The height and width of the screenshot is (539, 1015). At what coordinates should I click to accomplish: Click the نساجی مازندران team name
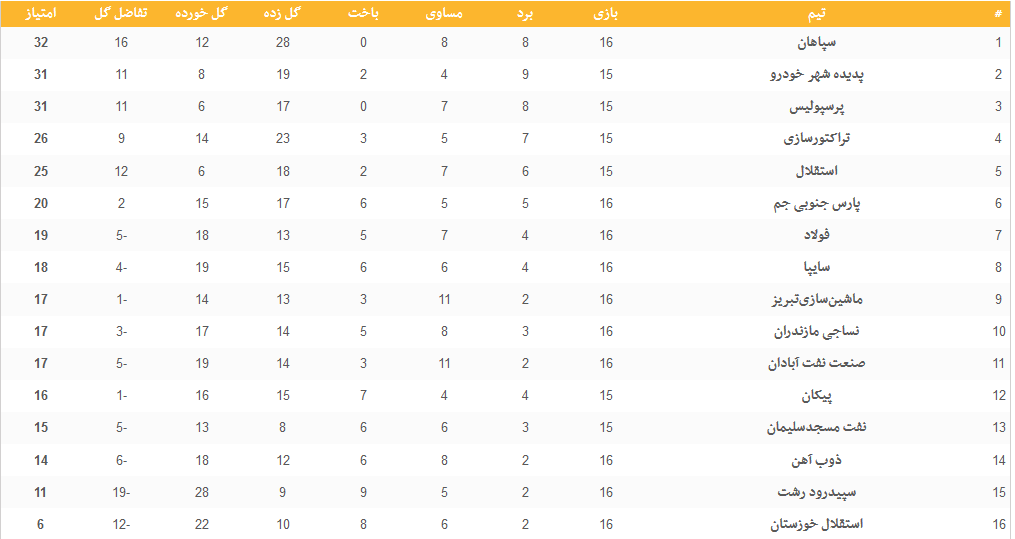coord(818,331)
